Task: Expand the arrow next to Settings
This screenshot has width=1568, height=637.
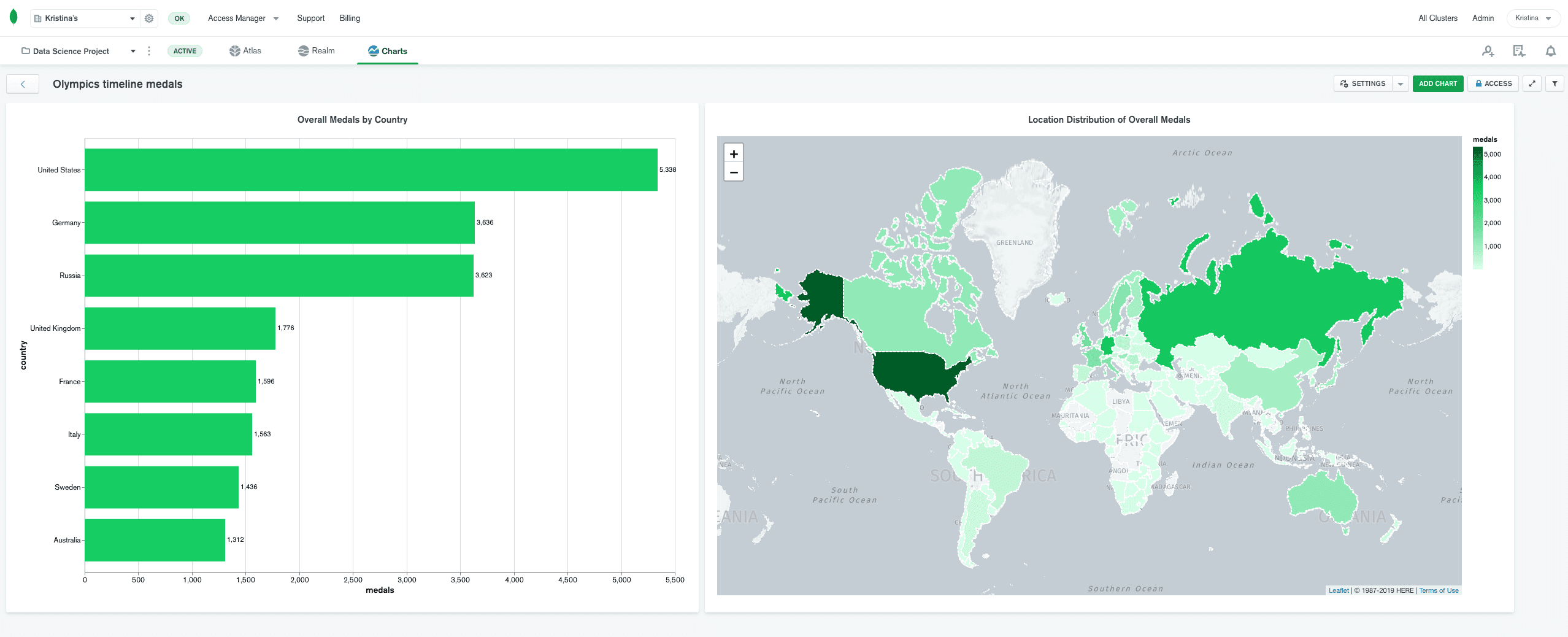Action: (x=1401, y=83)
